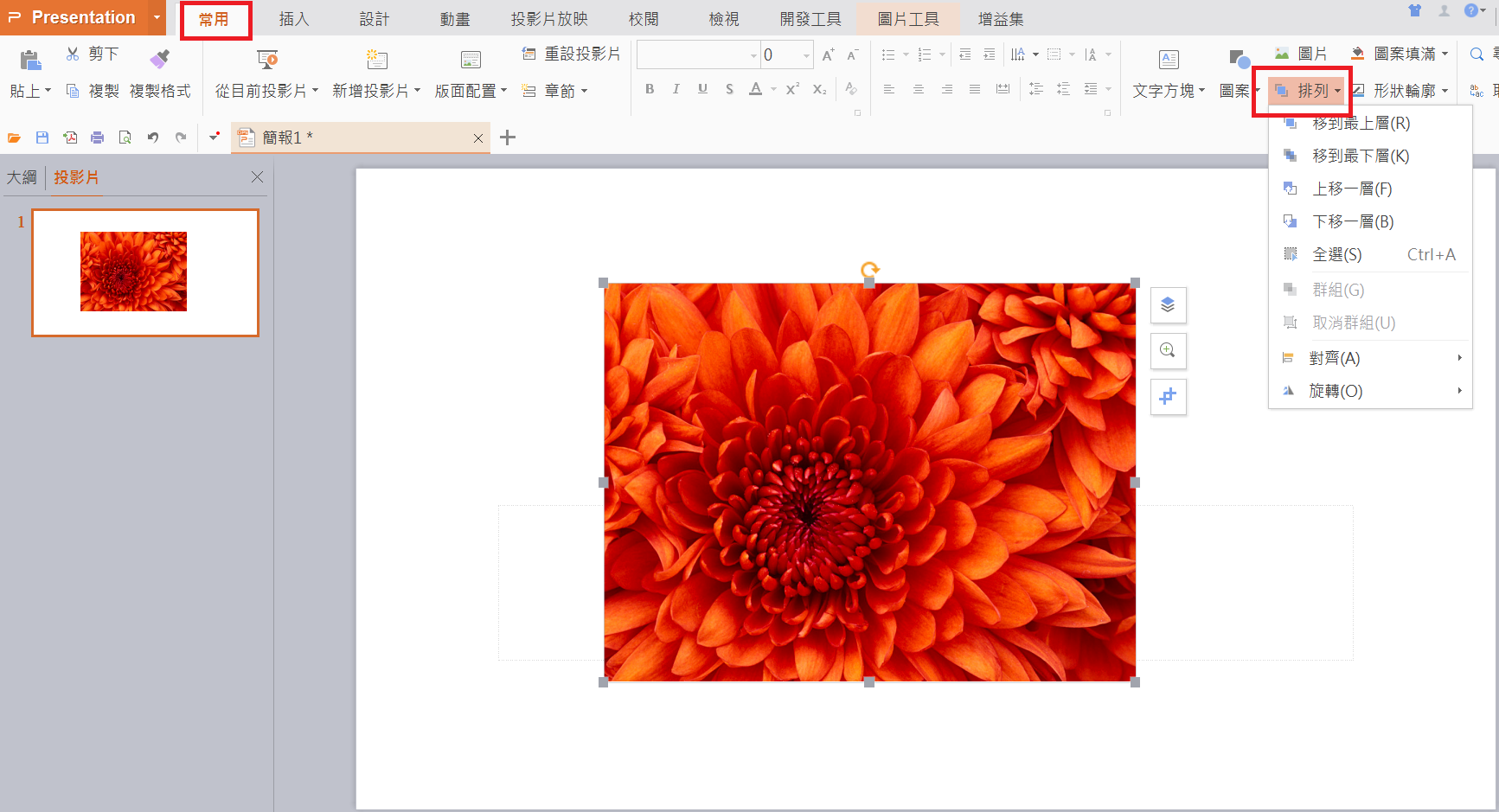Open the font color picker
The image size is (1499, 812).
coord(772,89)
